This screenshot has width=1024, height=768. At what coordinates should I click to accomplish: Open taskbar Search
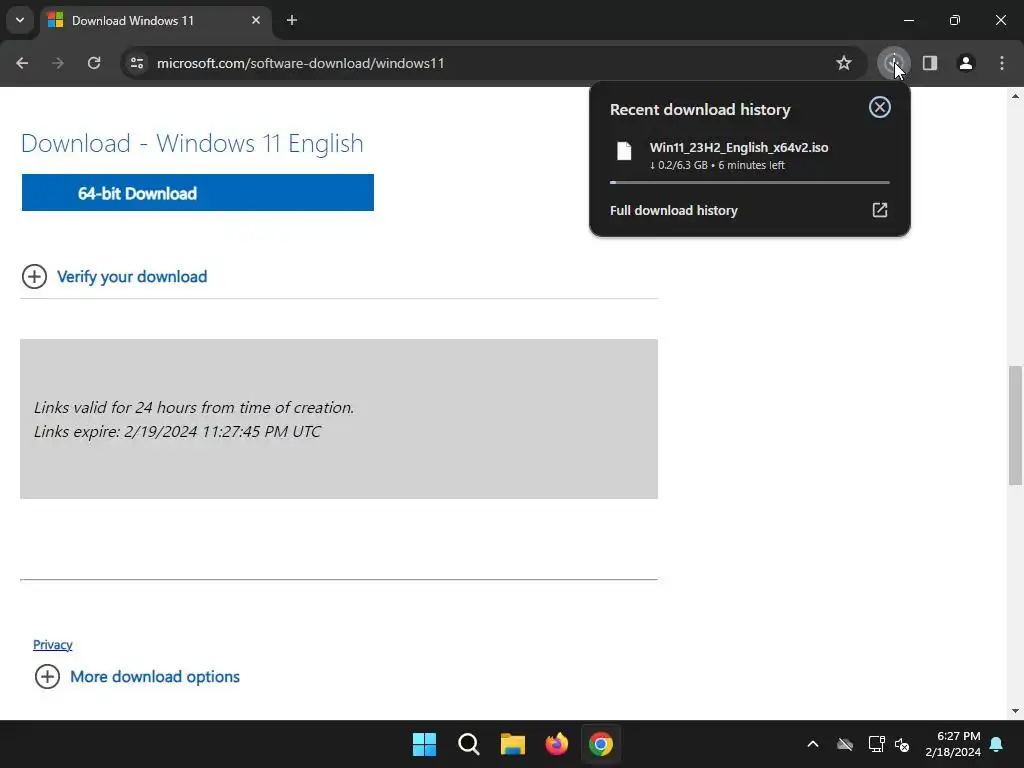pyautogui.click(x=469, y=744)
